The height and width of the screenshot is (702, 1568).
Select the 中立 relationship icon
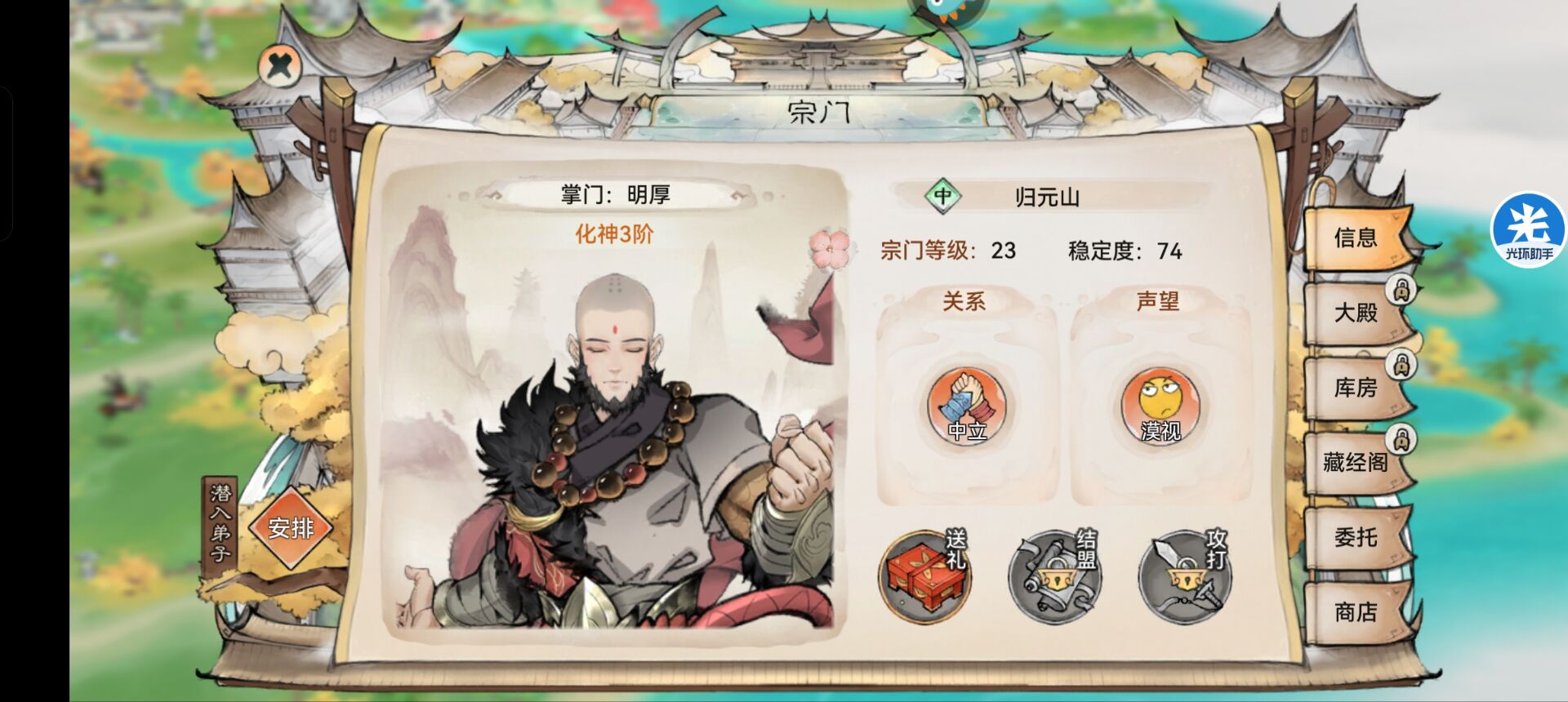coord(966,406)
